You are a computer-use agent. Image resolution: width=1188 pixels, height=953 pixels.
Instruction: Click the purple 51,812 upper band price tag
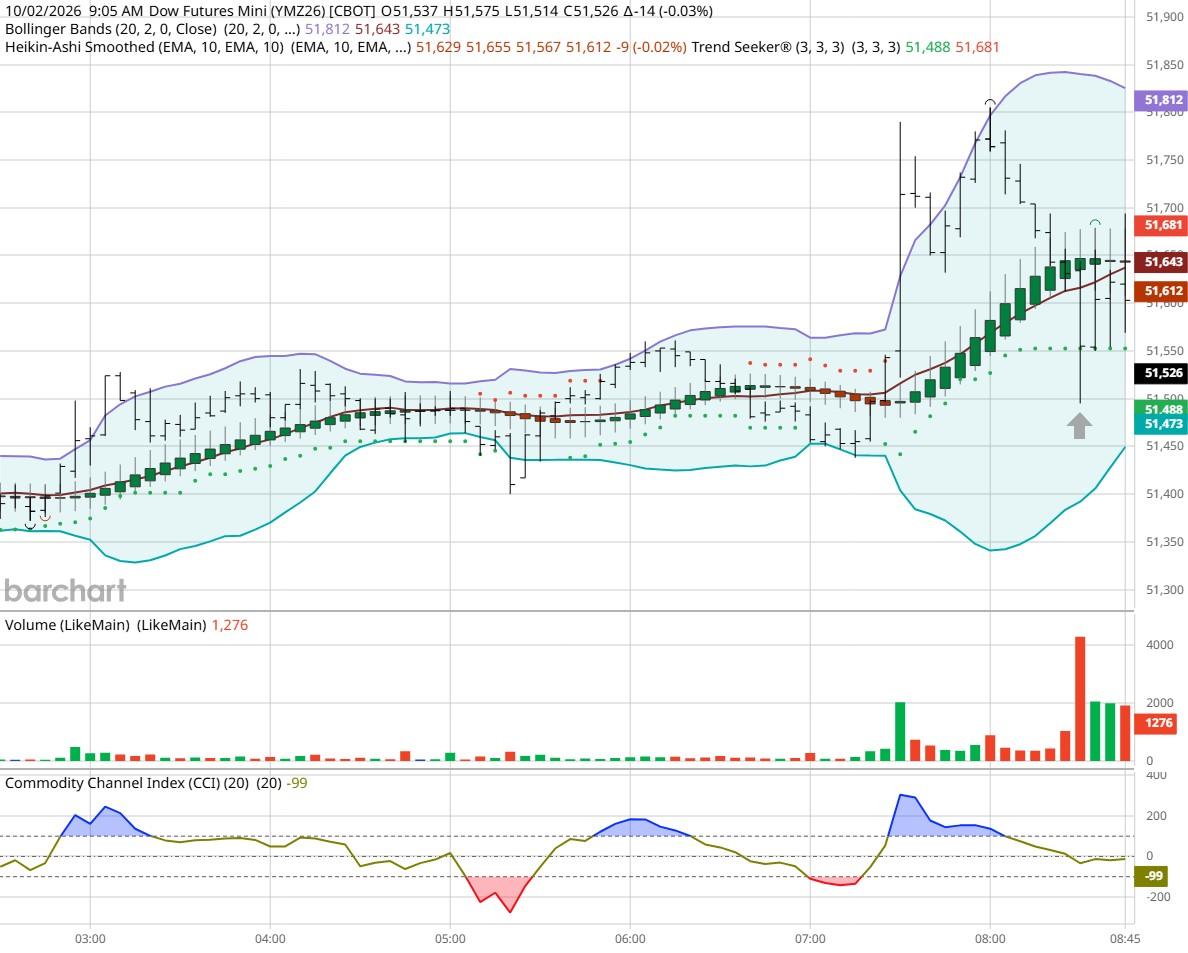pyautogui.click(x=1163, y=100)
